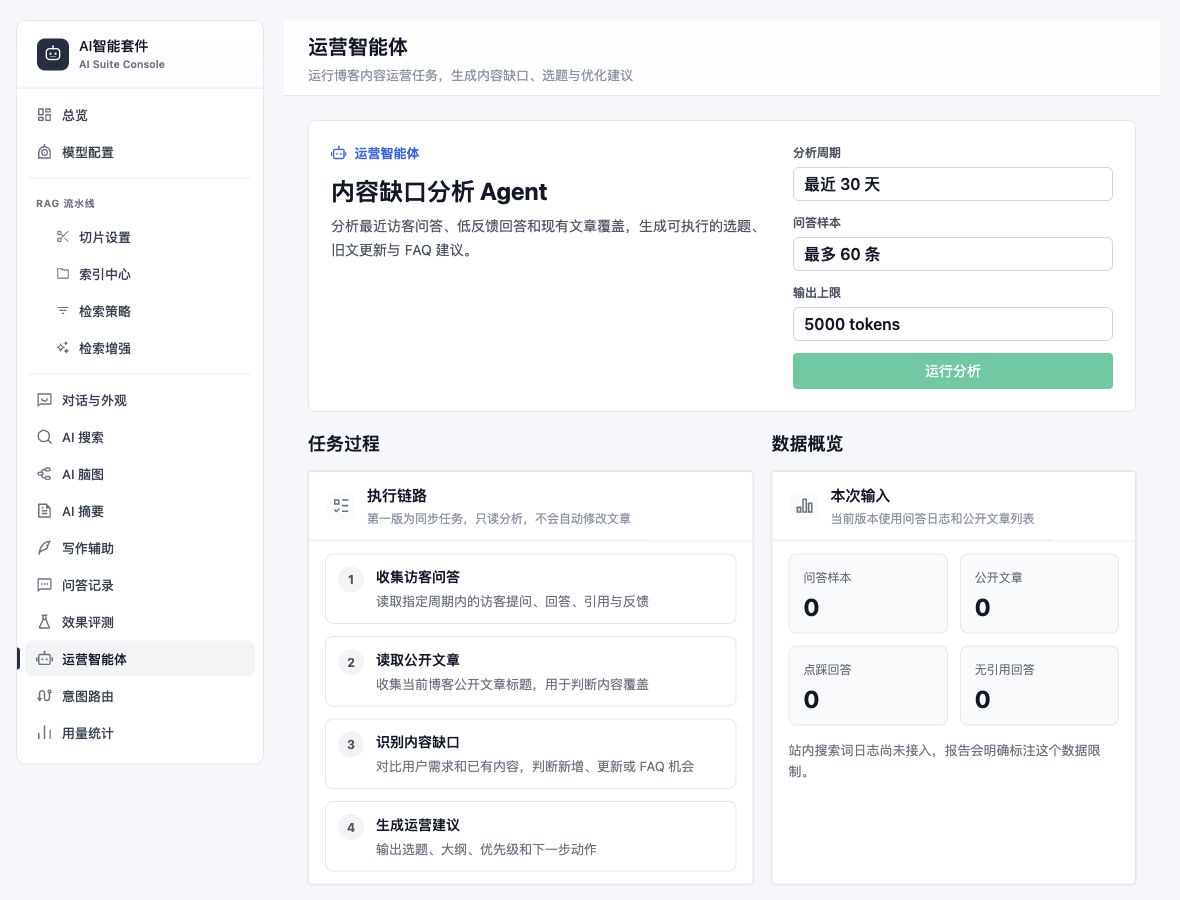Click the flask icon for 效果评测
This screenshot has height=900, width=1180.
point(44,622)
